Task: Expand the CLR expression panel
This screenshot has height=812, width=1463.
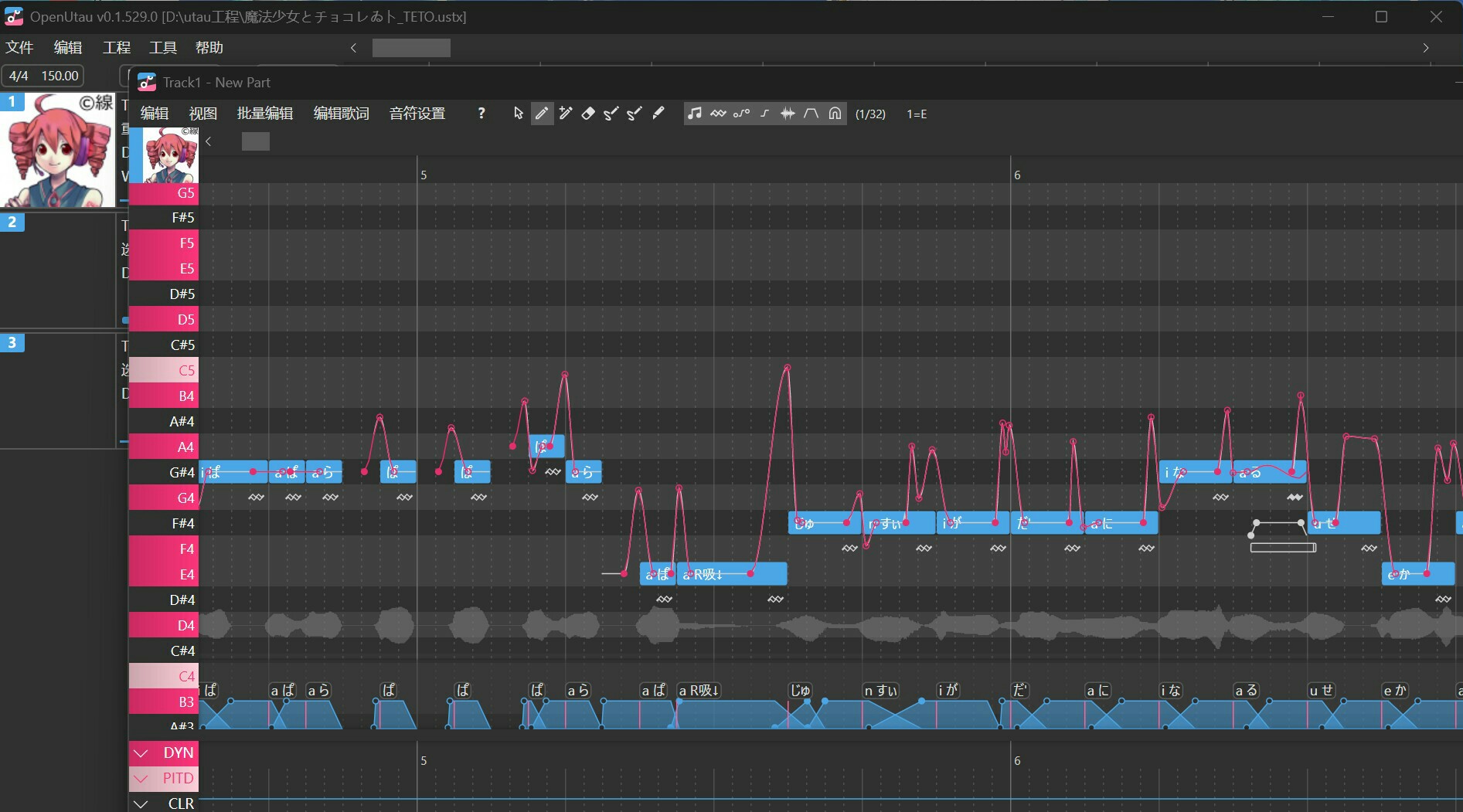Action: click(141, 804)
